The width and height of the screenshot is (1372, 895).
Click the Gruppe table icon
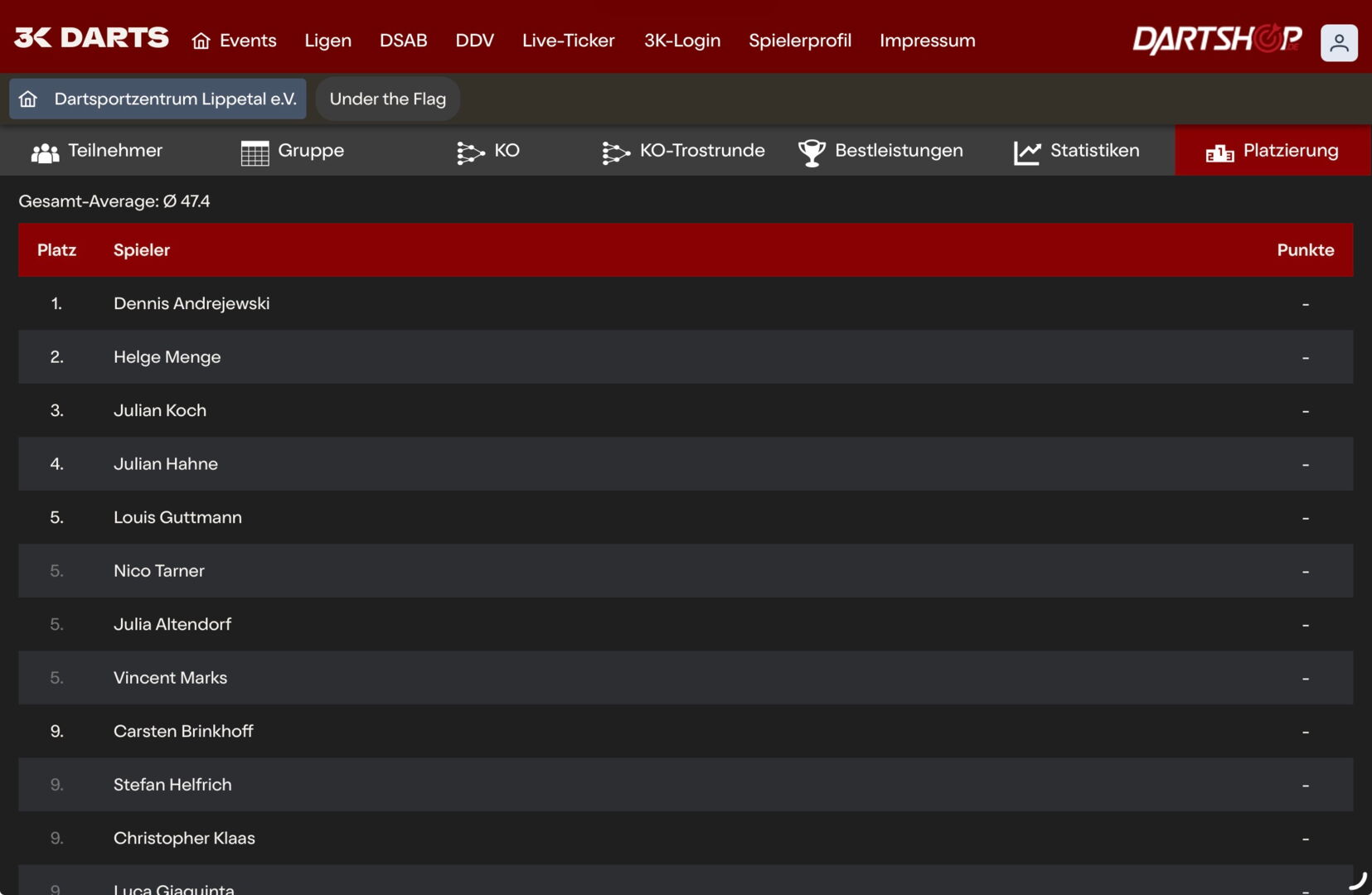pos(255,152)
